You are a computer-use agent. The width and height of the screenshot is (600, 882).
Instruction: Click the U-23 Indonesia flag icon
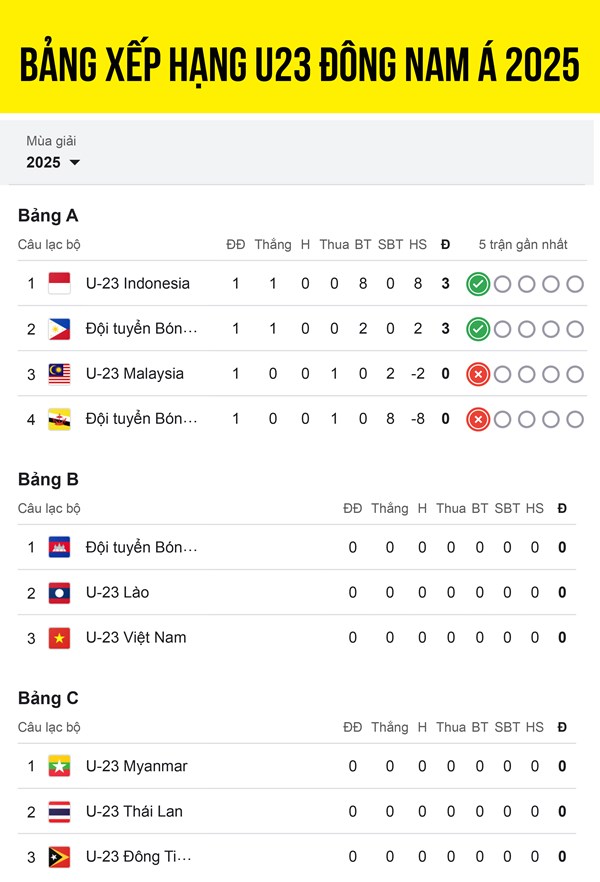(x=59, y=283)
